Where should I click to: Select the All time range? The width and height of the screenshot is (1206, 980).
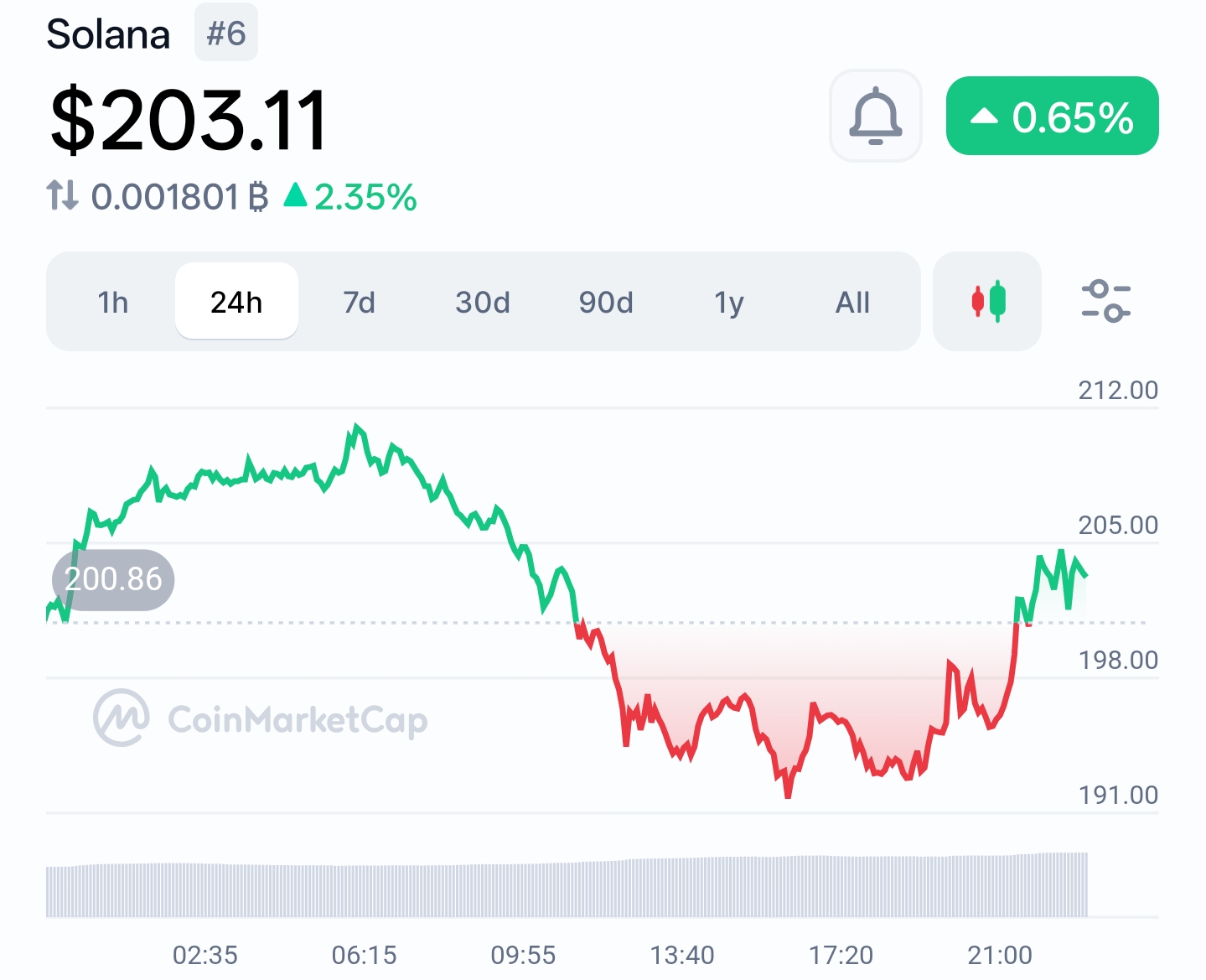pos(852,301)
